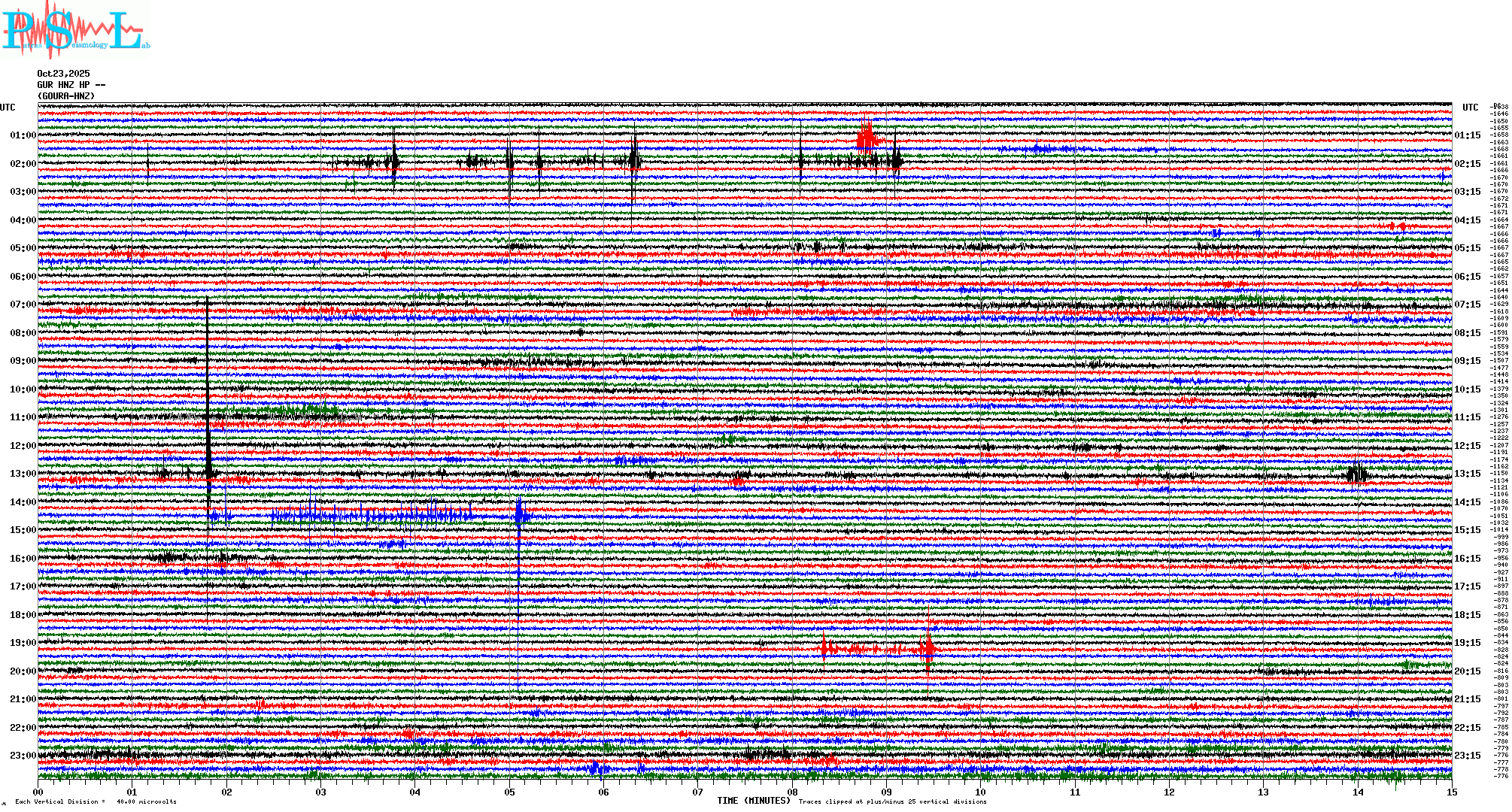
Task: Click the Oct23,2025 date label
Action: coord(63,74)
